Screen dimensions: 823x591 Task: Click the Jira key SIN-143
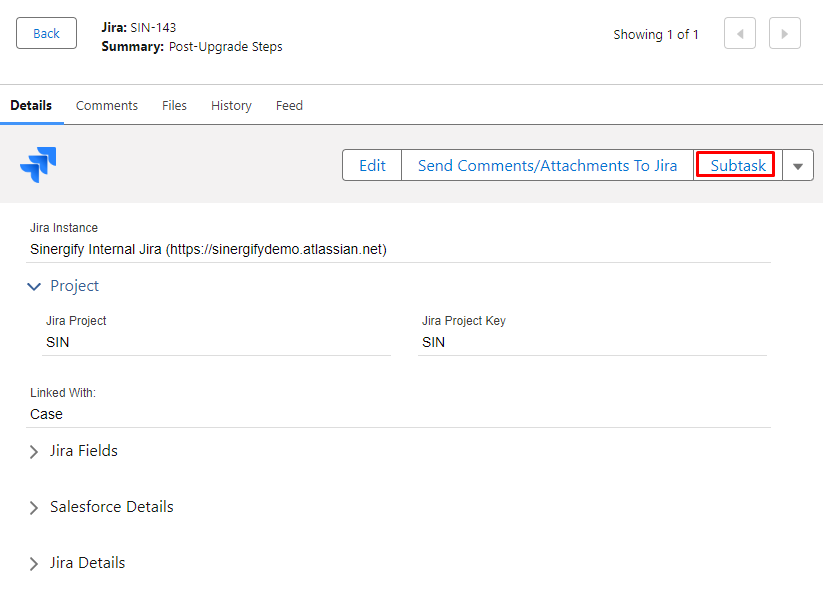153,27
